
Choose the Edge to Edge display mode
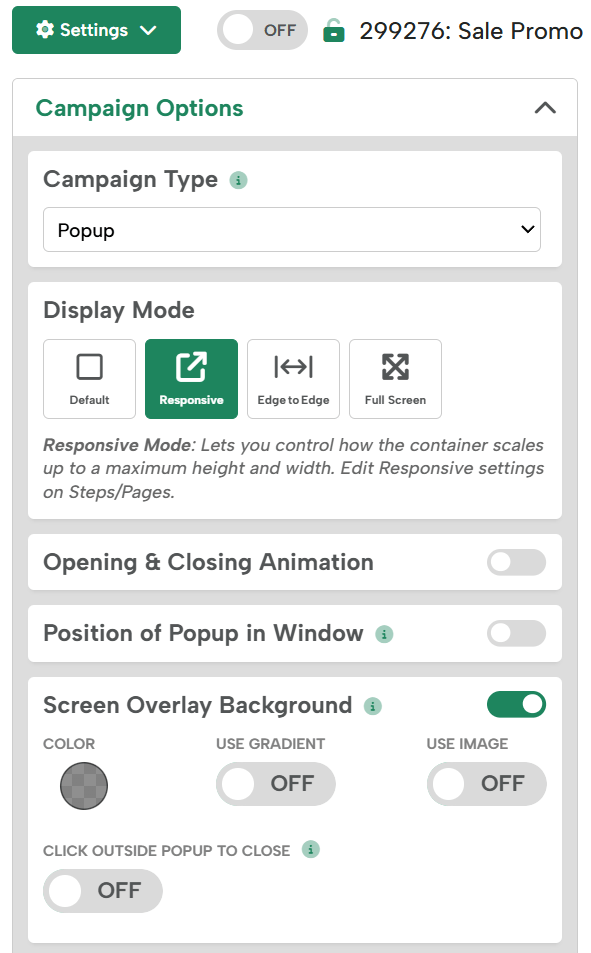tap(293, 379)
